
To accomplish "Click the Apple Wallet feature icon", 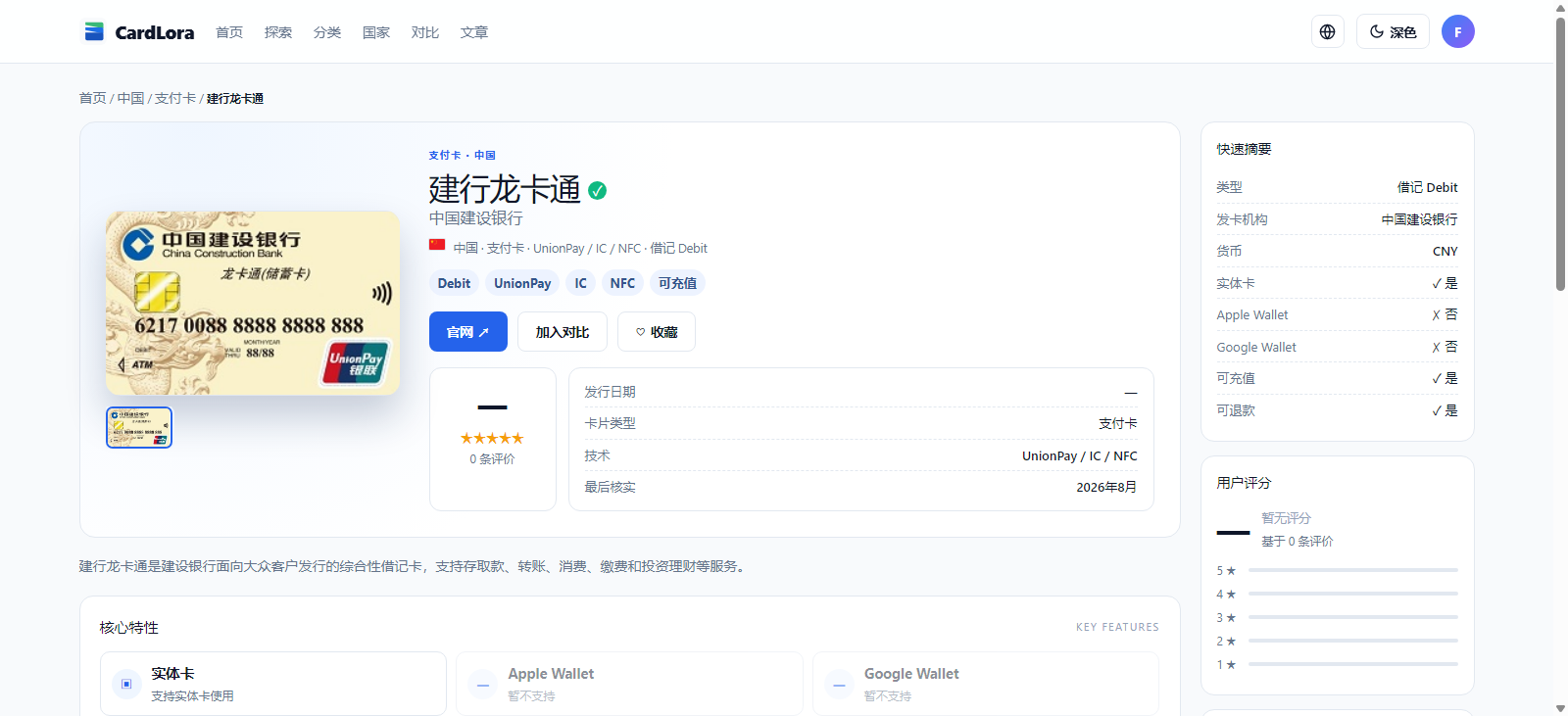I will coord(483,684).
